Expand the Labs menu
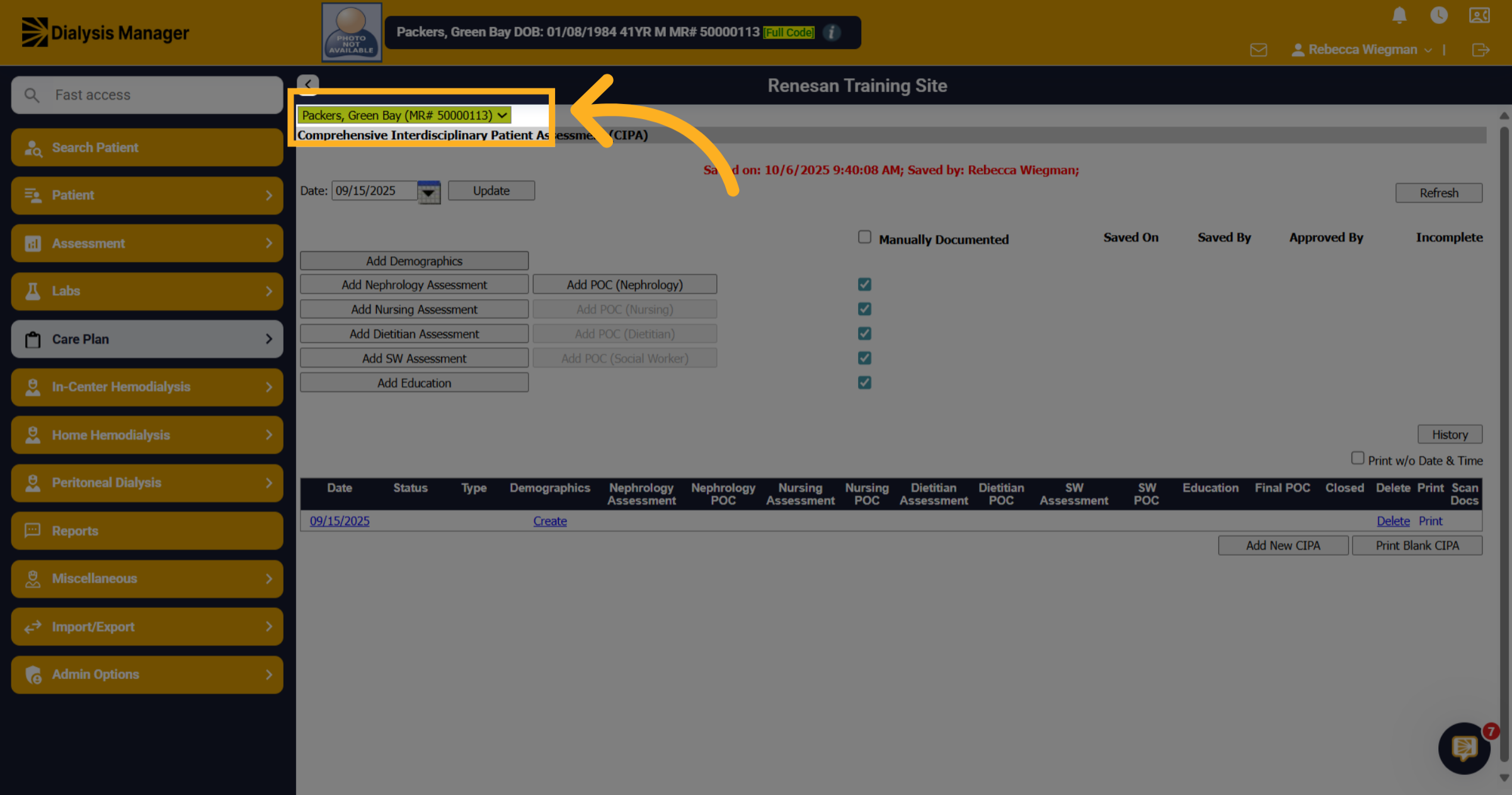Viewport: 1512px width, 795px height. click(x=147, y=291)
